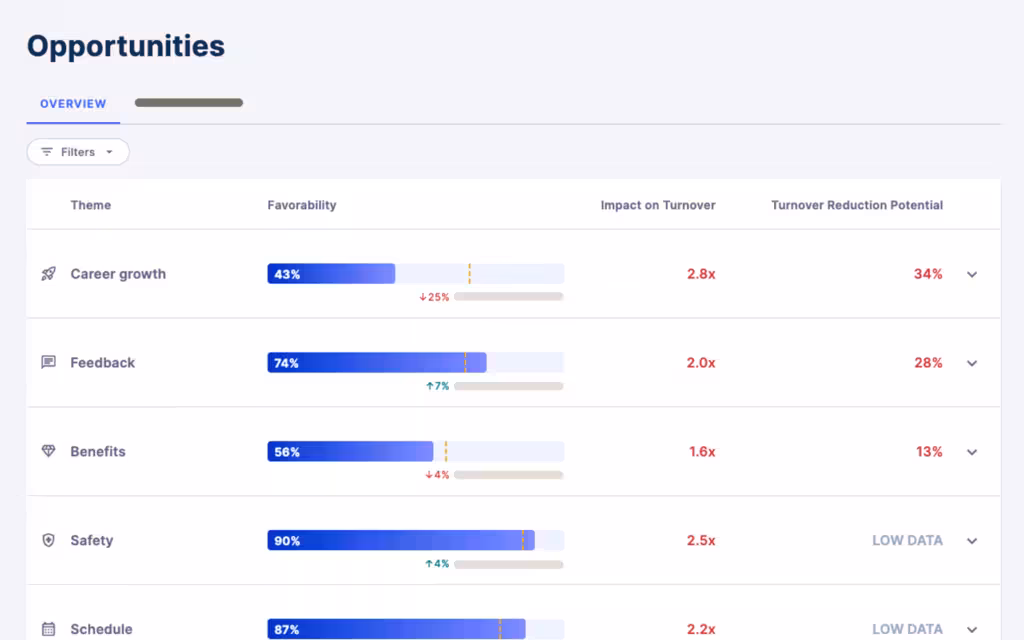Viewport: 1024px width, 640px height.
Task: Click the filter lines icon in Filters
Action: pyautogui.click(x=46, y=152)
